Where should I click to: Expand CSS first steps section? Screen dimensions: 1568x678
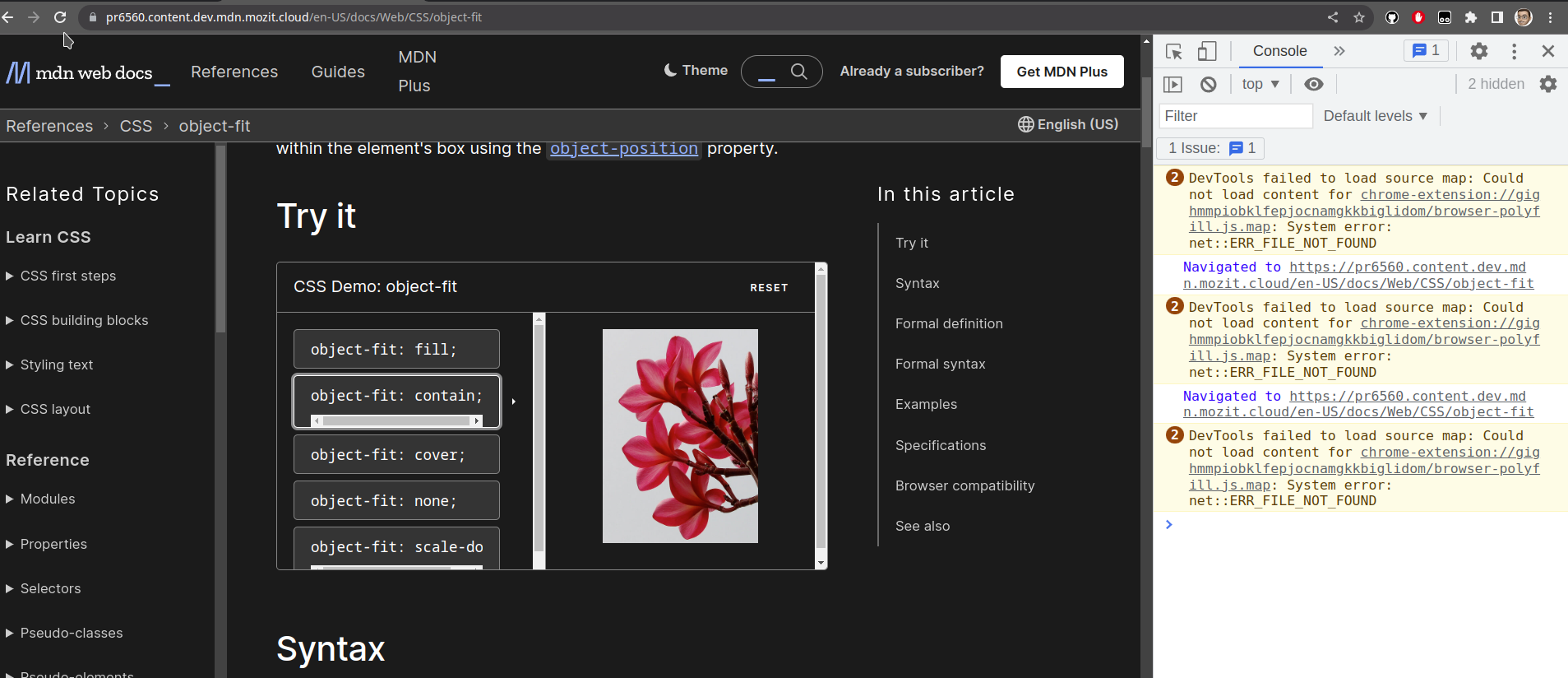(61, 276)
